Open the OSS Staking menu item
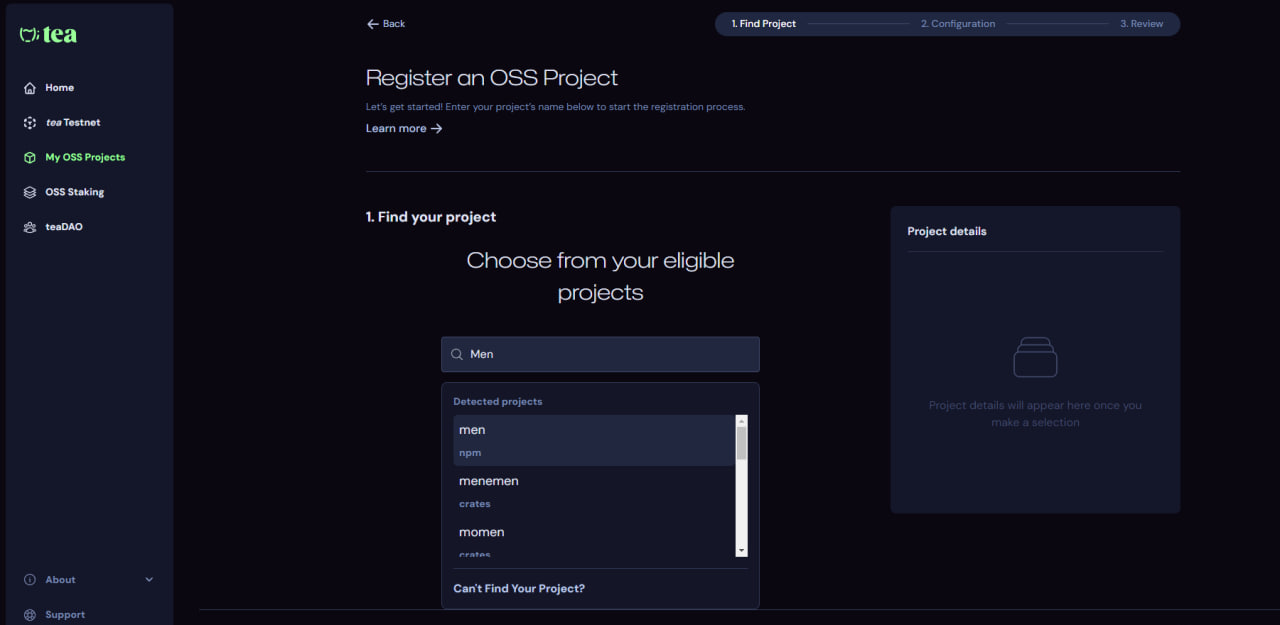This screenshot has width=1280, height=625. (x=74, y=192)
